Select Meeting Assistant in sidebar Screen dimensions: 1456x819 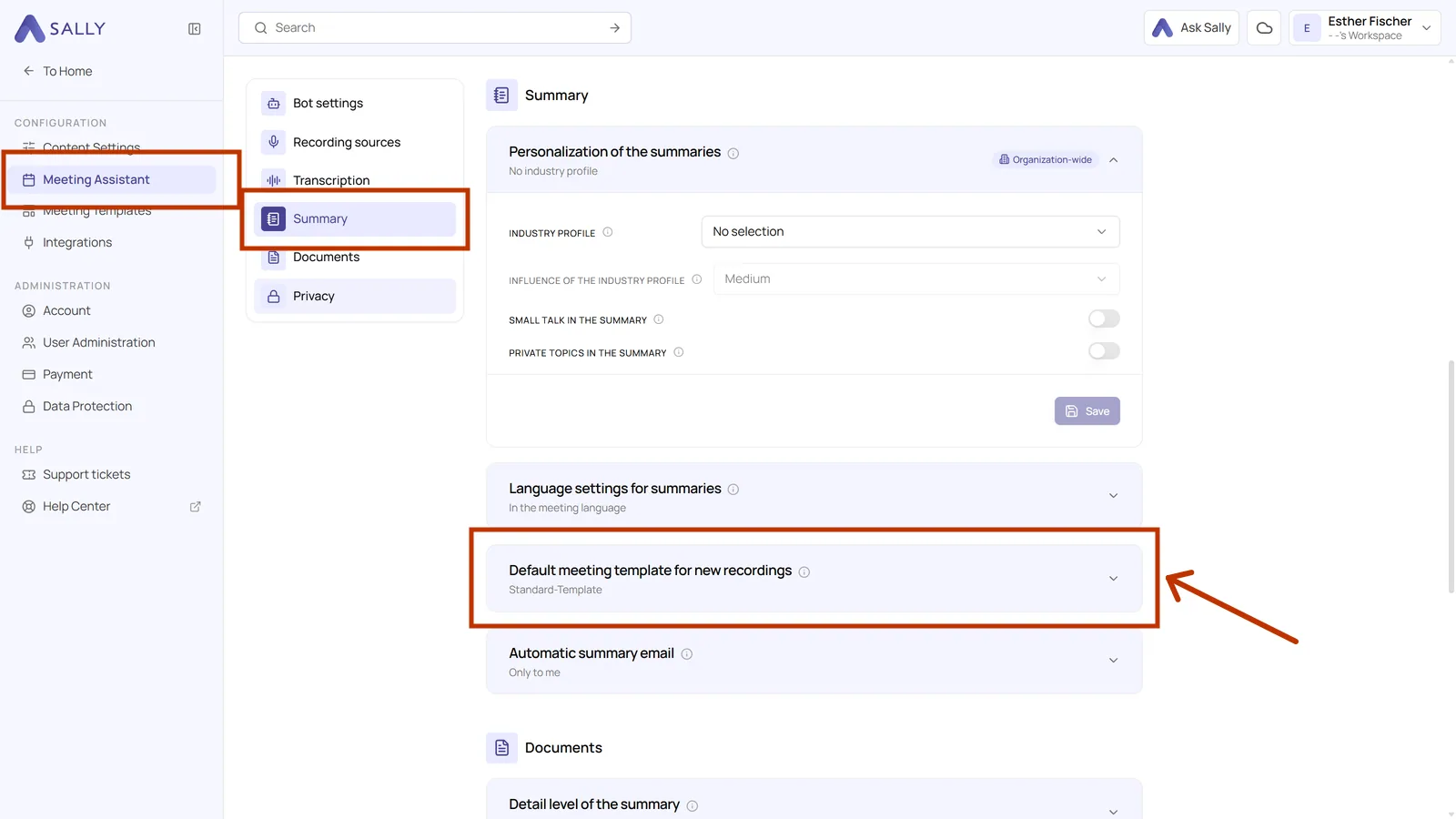pyautogui.click(x=112, y=180)
